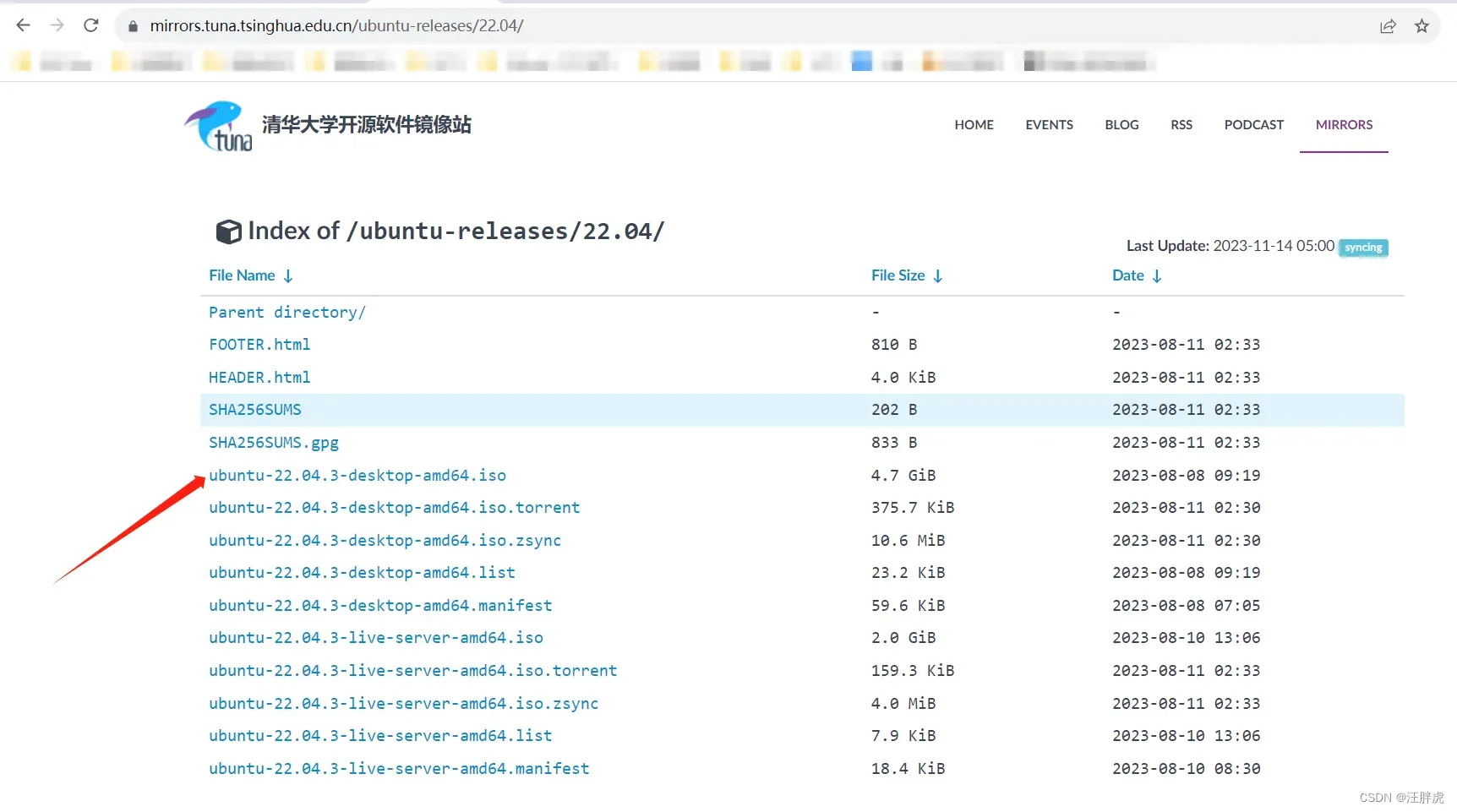
Task: Click the 2023-08-08 07:05 date
Action: click(x=1187, y=606)
